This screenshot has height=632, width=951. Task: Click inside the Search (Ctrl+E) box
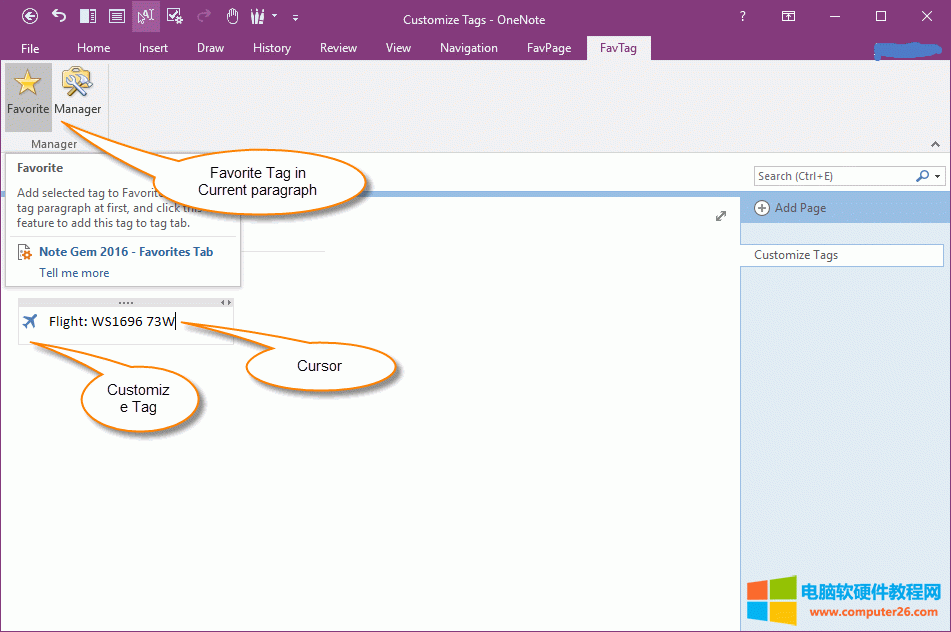click(x=832, y=176)
